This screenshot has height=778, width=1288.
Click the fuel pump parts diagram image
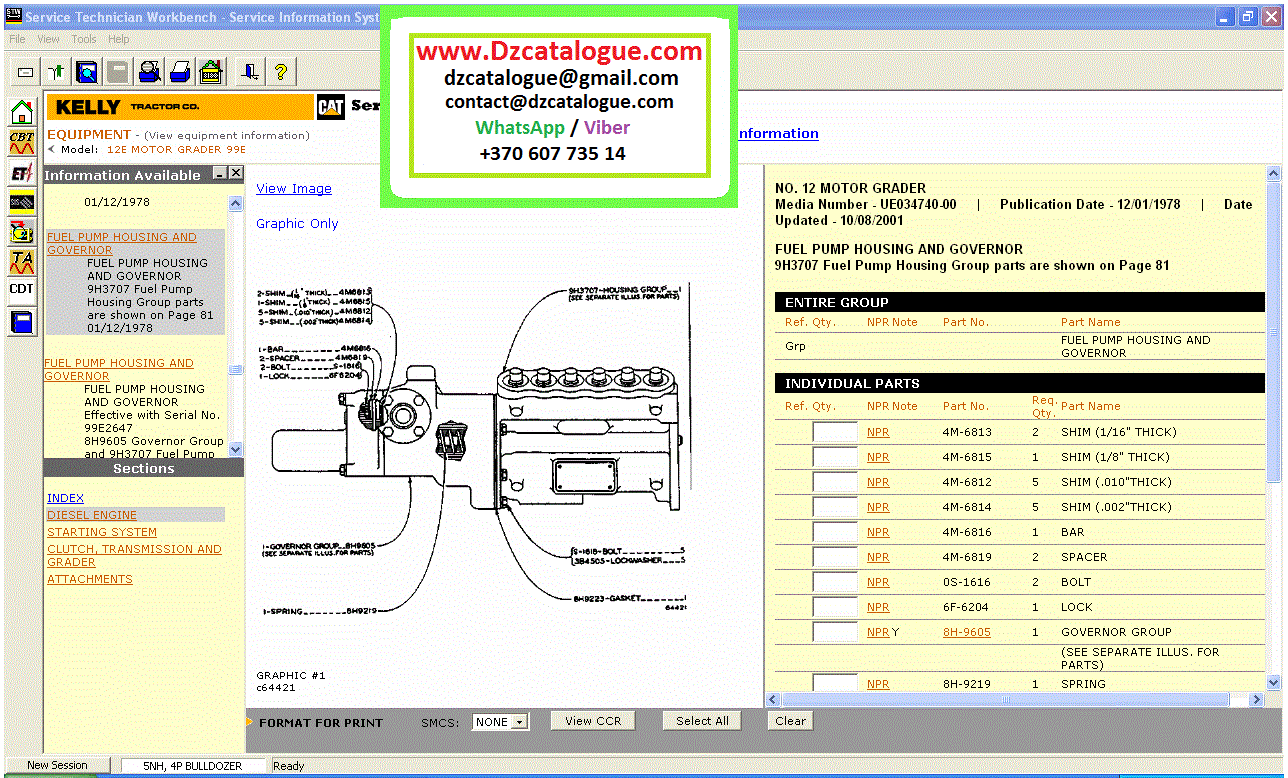[x=472, y=448]
